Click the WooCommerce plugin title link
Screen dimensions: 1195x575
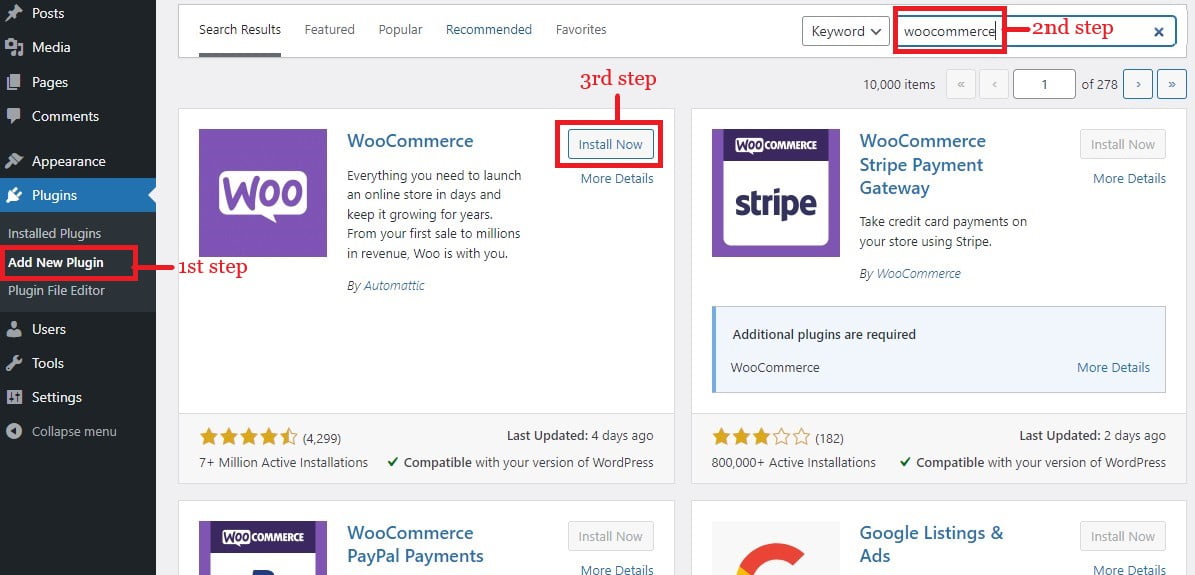click(410, 141)
